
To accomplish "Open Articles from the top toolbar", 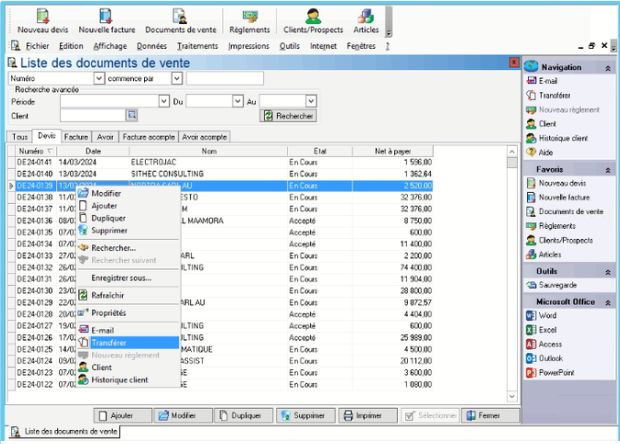I will tap(366, 21).
